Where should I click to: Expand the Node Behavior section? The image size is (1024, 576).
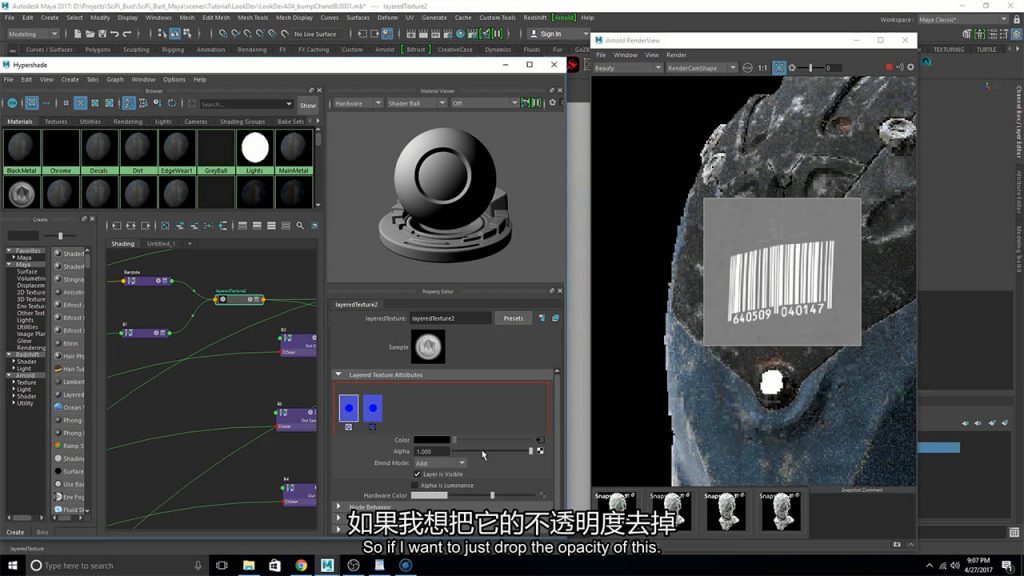(338, 507)
